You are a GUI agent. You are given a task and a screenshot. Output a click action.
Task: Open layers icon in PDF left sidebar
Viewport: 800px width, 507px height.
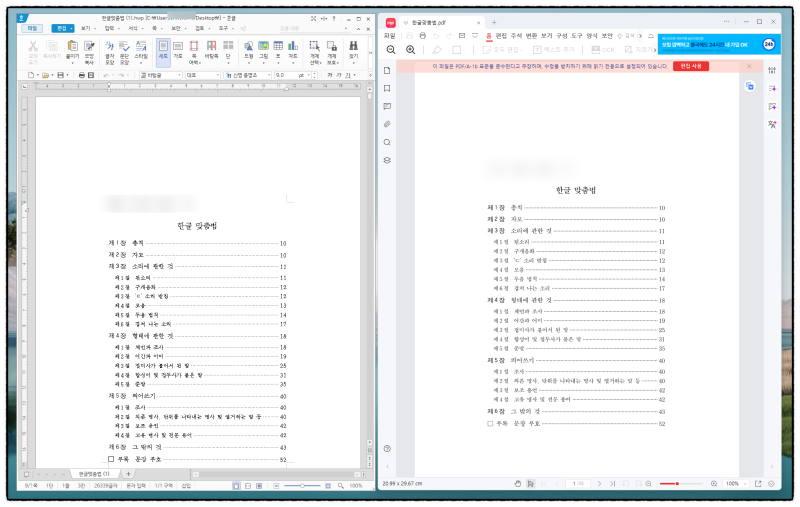pyautogui.click(x=387, y=160)
